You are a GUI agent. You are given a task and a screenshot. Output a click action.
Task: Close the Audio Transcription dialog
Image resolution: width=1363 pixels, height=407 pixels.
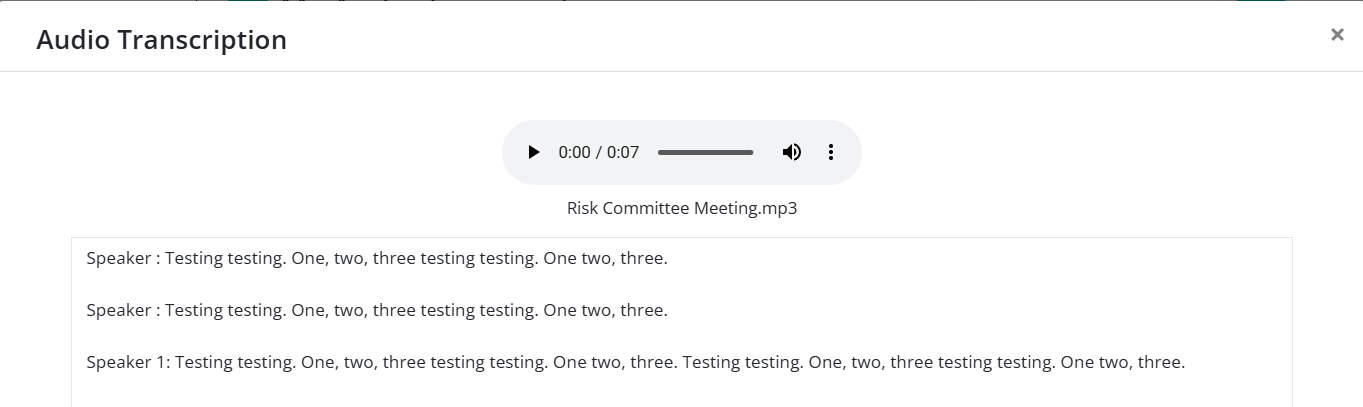(1337, 35)
